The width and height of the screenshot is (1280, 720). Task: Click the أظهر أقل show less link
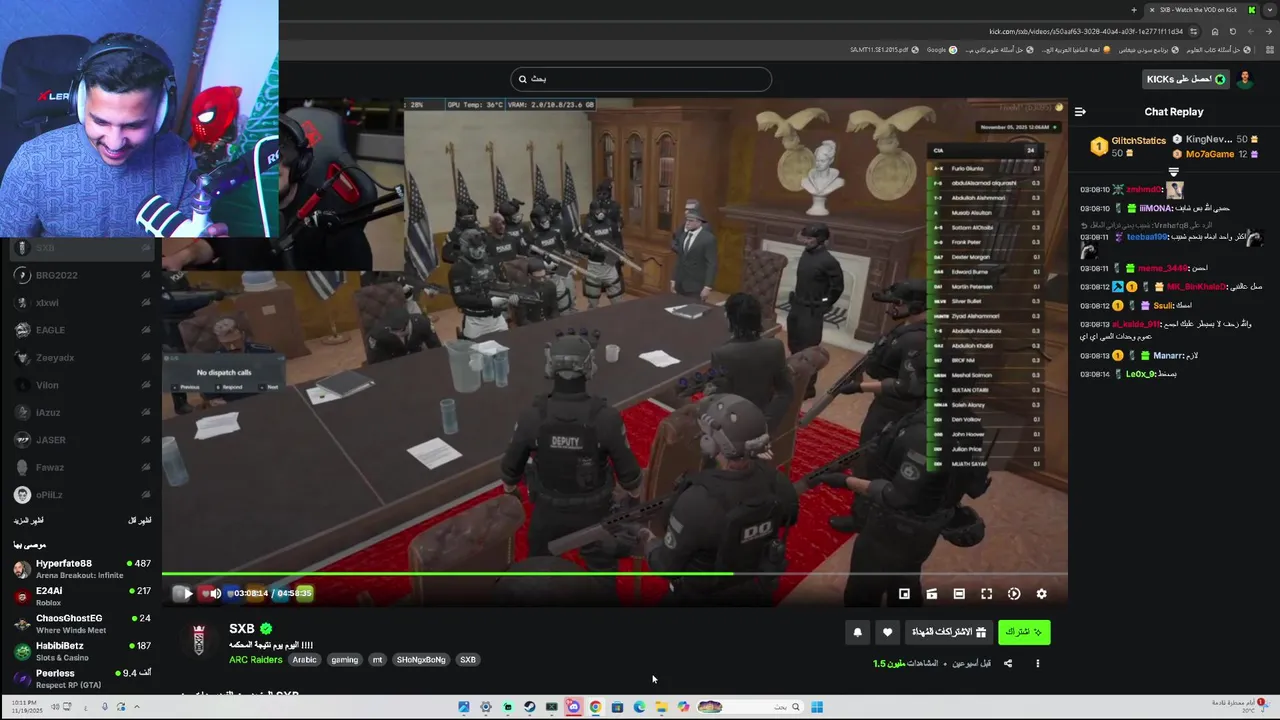tap(140, 521)
